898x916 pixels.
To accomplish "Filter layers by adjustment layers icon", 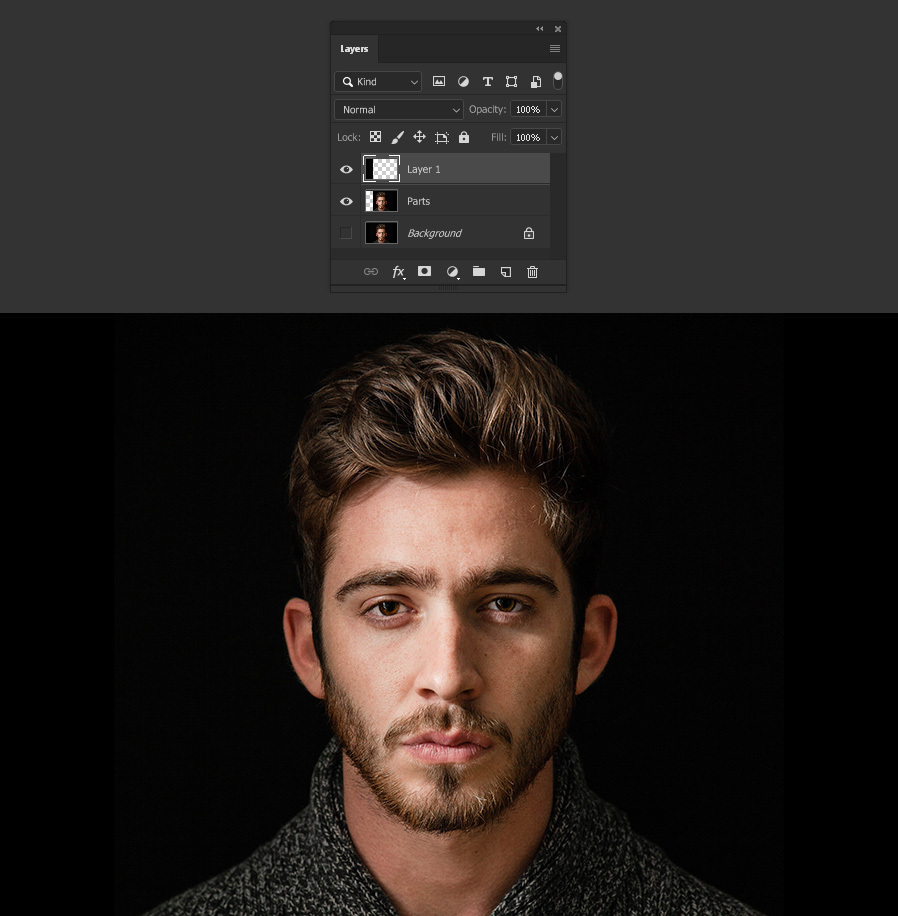I will [x=463, y=81].
